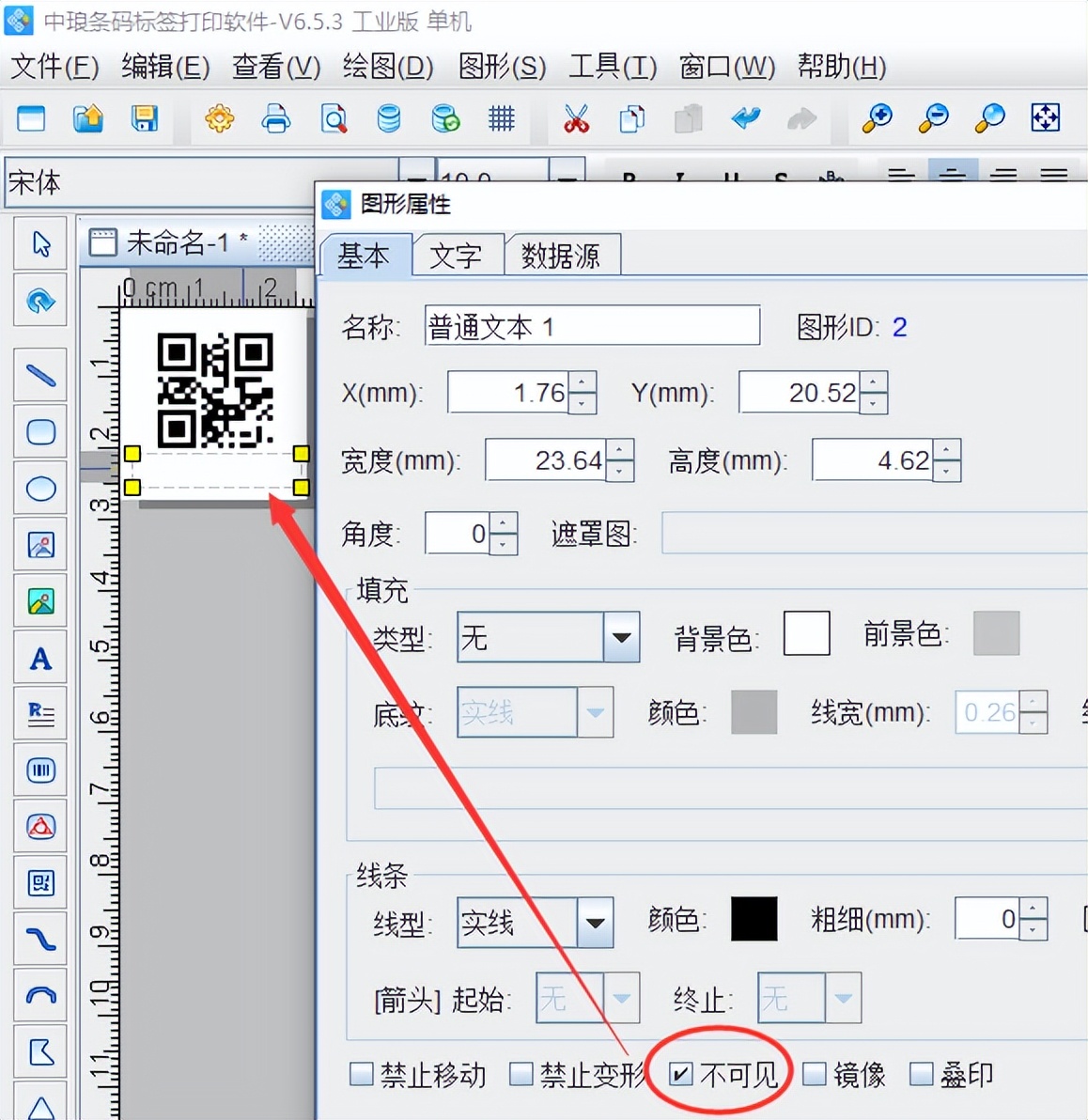Open the 帮助(H) menu
The height and width of the screenshot is (1120, 1088).
point(841,67)
